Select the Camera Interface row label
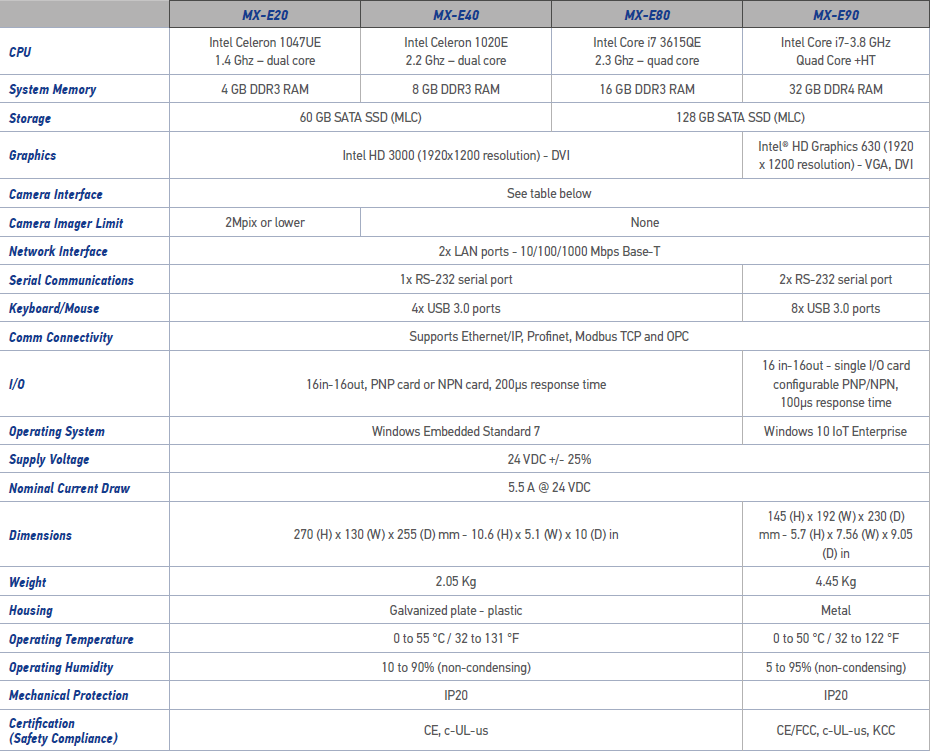This screenshot has height=751, width=930. 55,194
